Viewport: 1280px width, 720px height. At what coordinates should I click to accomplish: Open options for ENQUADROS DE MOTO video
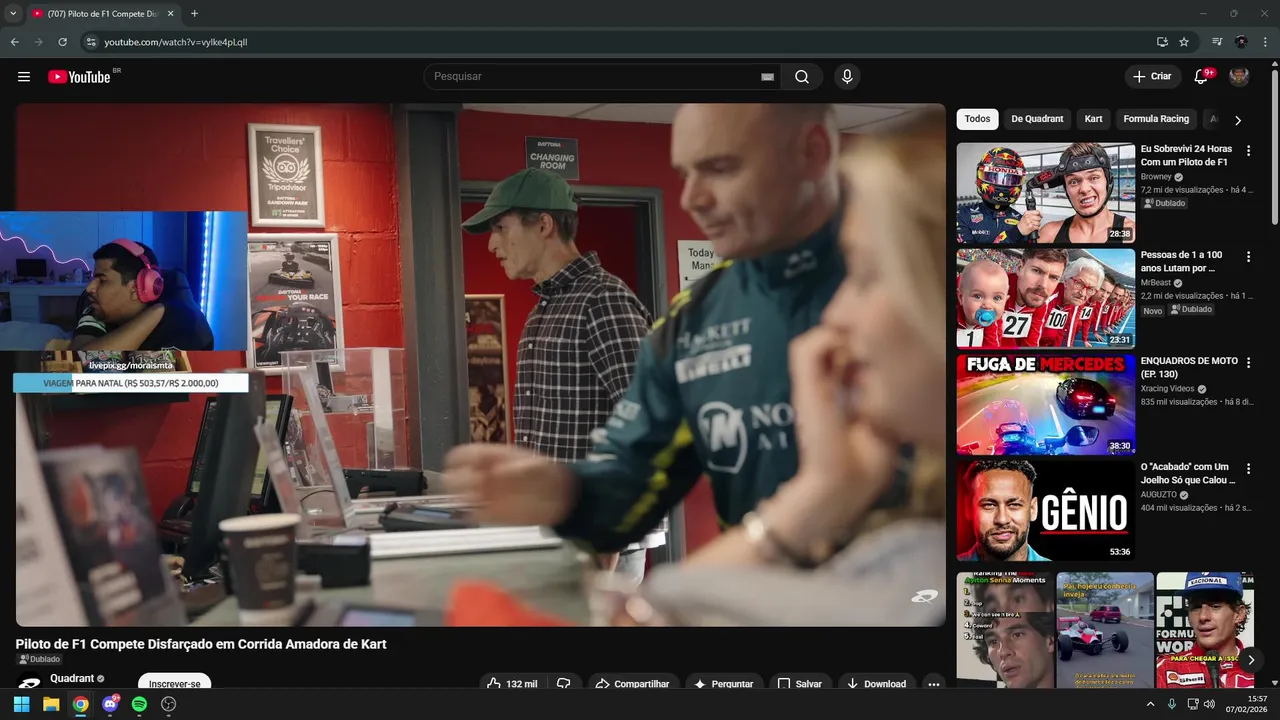[x=1248, y=363]
